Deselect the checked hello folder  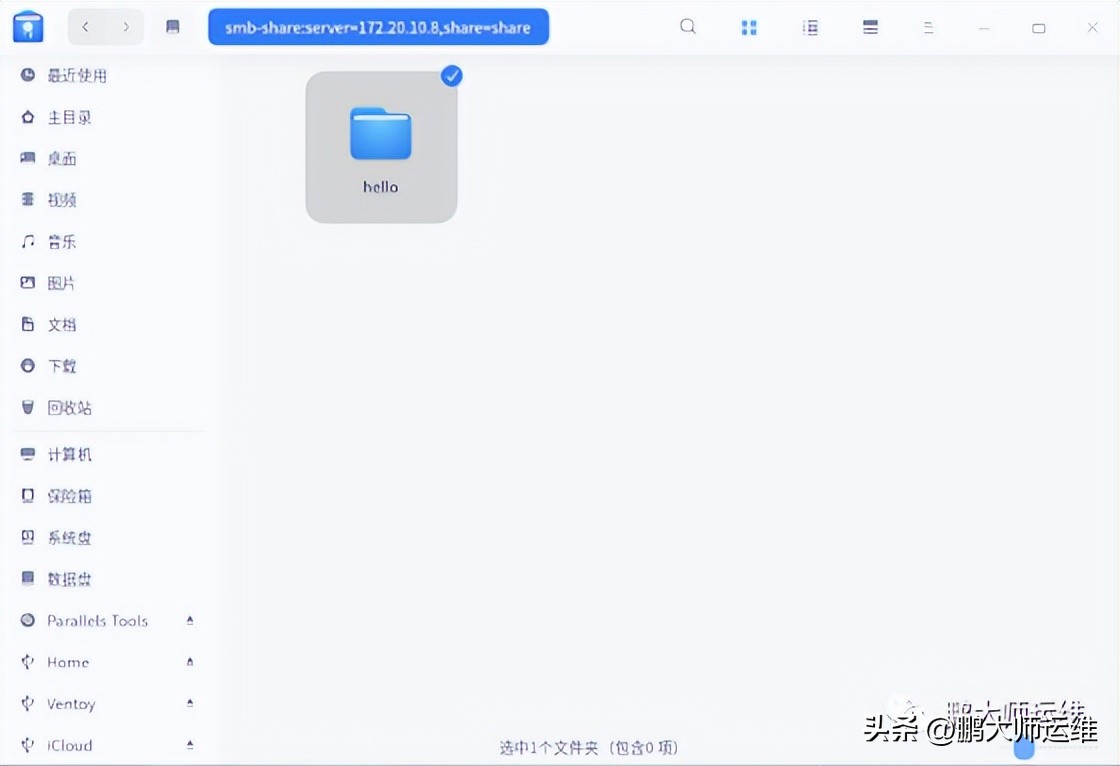pyautogui.click(x=451, y=75)
